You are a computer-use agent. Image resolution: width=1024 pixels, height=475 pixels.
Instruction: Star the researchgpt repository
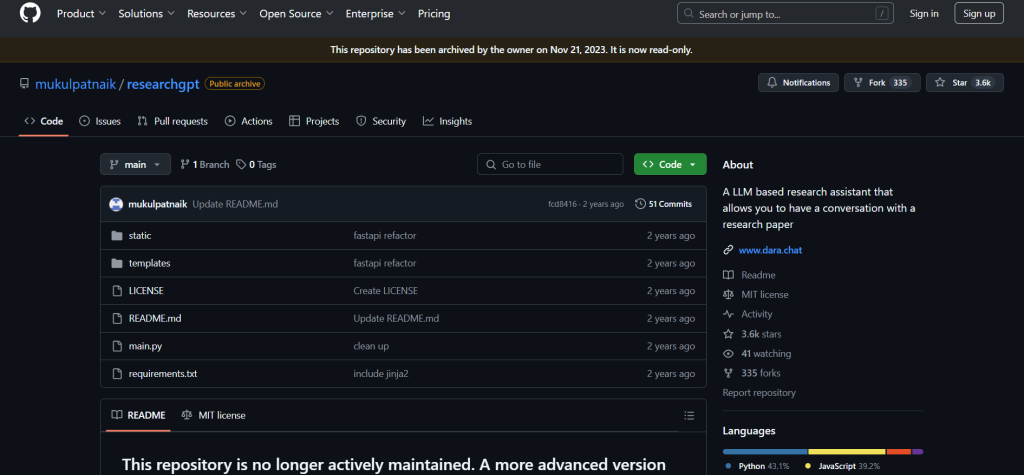[x=964, y=83]
